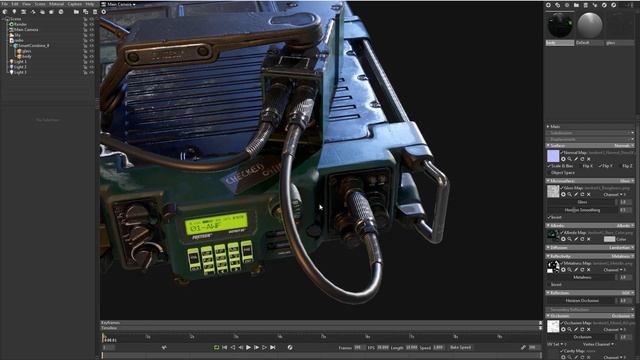Enable Flip Z checkbox
The width and height of the screenshot is (640, 360).
click(x=620, y=166)
